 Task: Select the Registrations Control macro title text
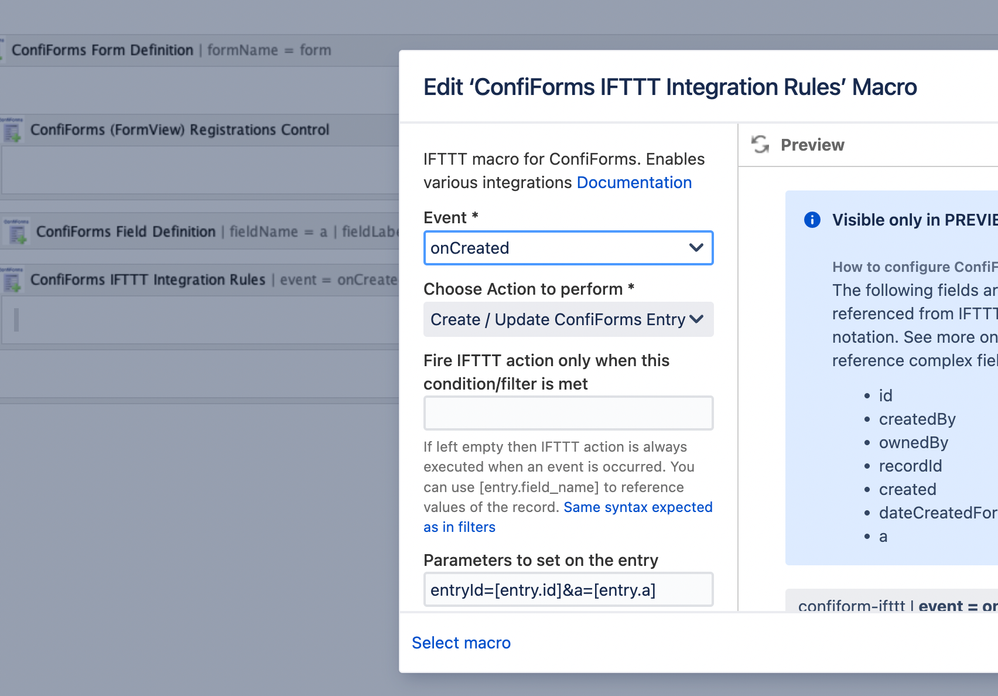180,130
